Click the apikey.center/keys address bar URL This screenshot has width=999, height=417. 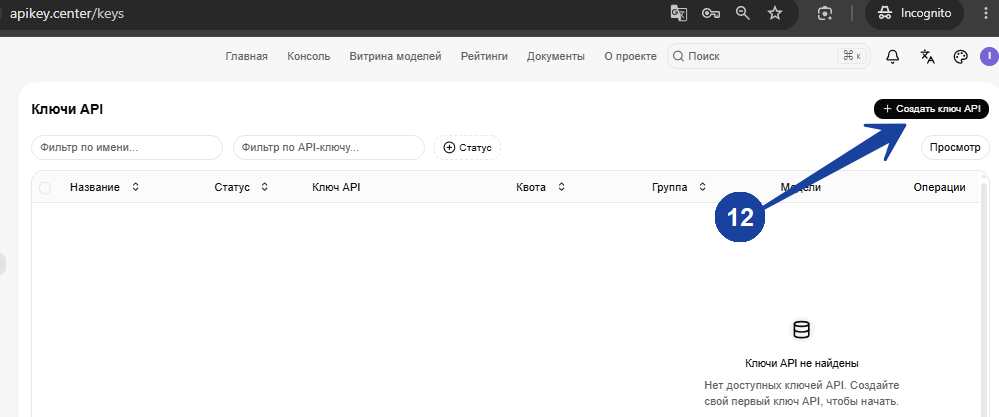click(x=66, y=13)
